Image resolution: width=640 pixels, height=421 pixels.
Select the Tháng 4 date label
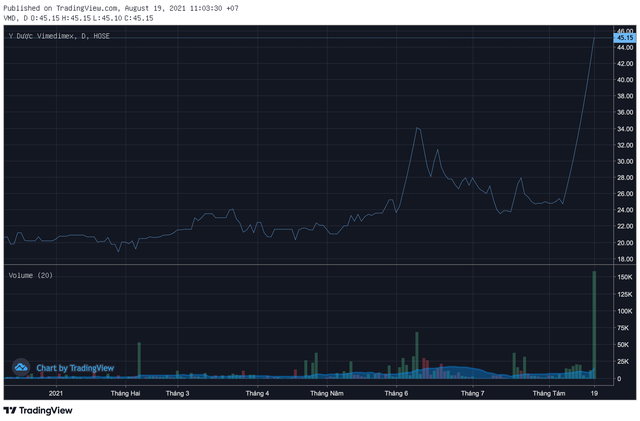257,393
